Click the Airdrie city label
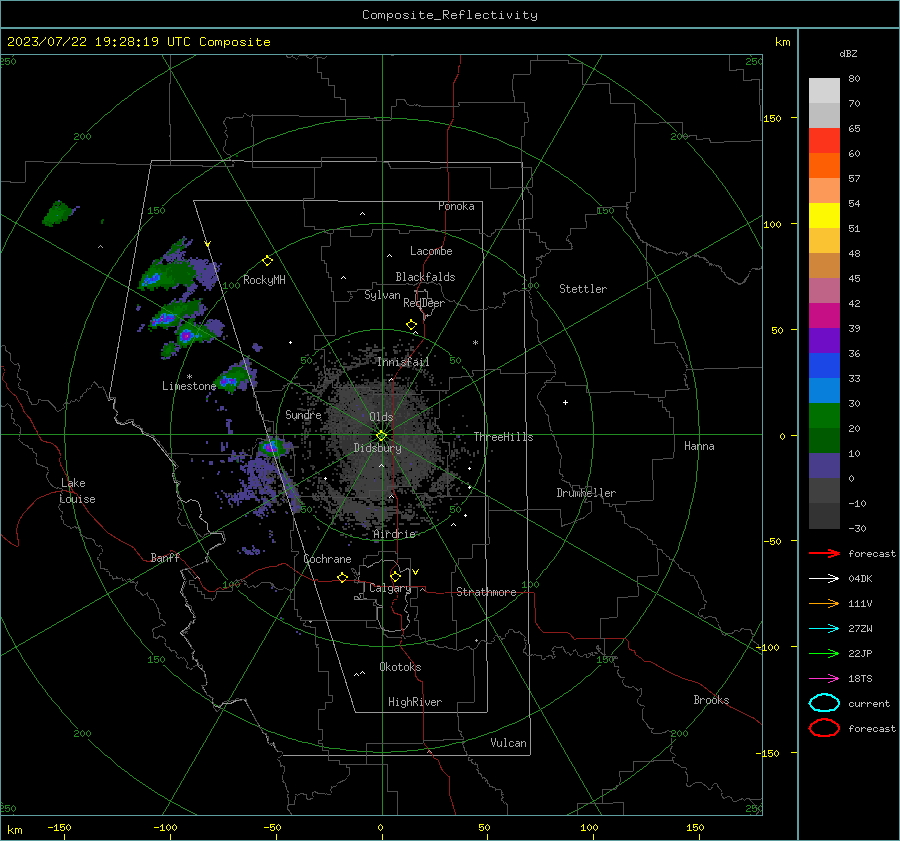Image resolution: width=900 pixels, height=841 pixels. point(394,534)
